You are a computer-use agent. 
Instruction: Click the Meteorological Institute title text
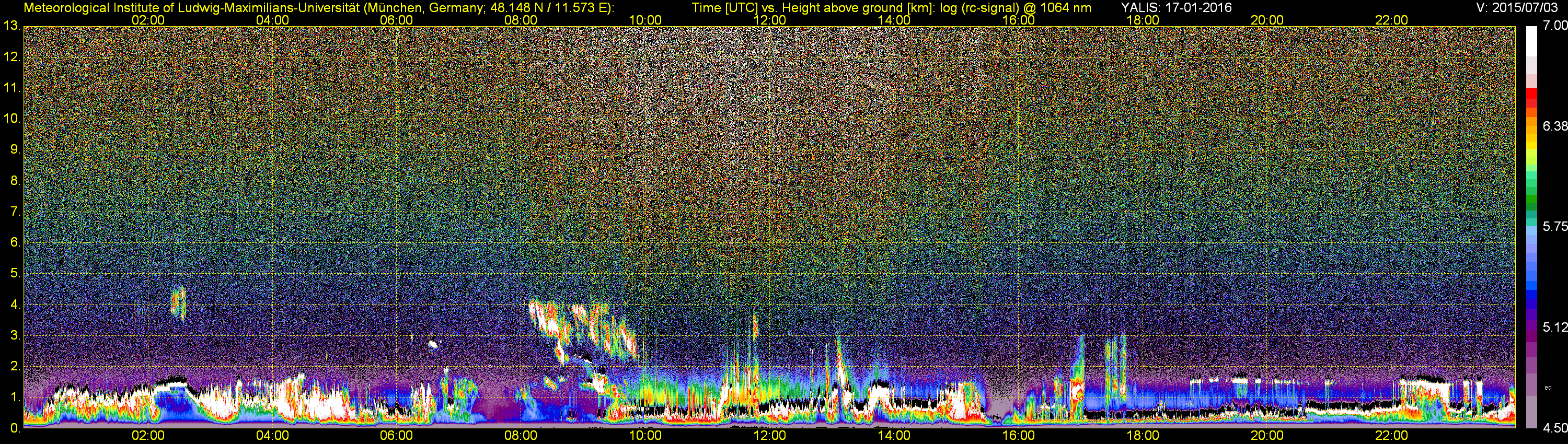319,8
